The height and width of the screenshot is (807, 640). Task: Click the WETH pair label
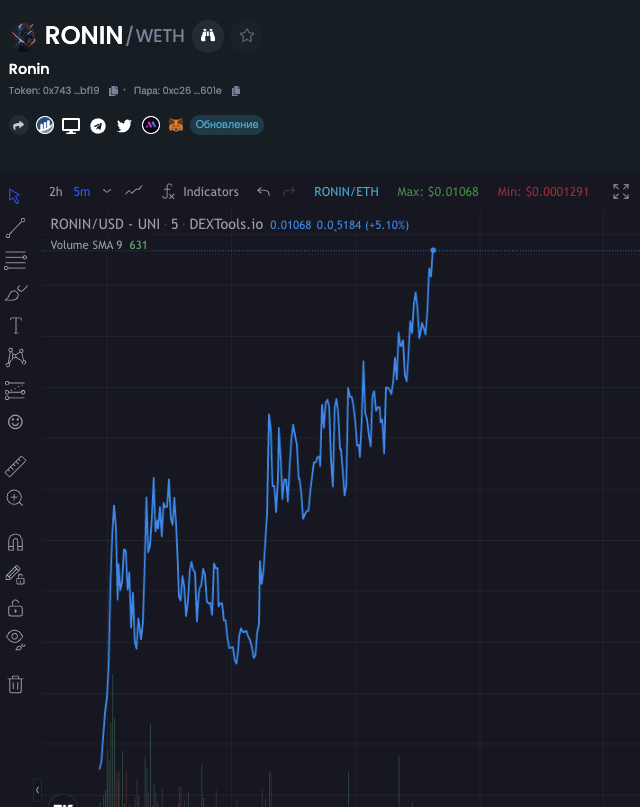pos(160,36)
